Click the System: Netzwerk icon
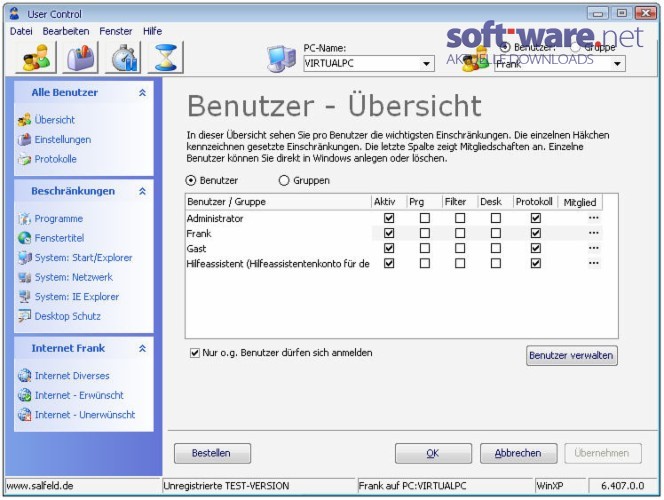The height and width of the screenshot is (500, 664). pos(25,277)
